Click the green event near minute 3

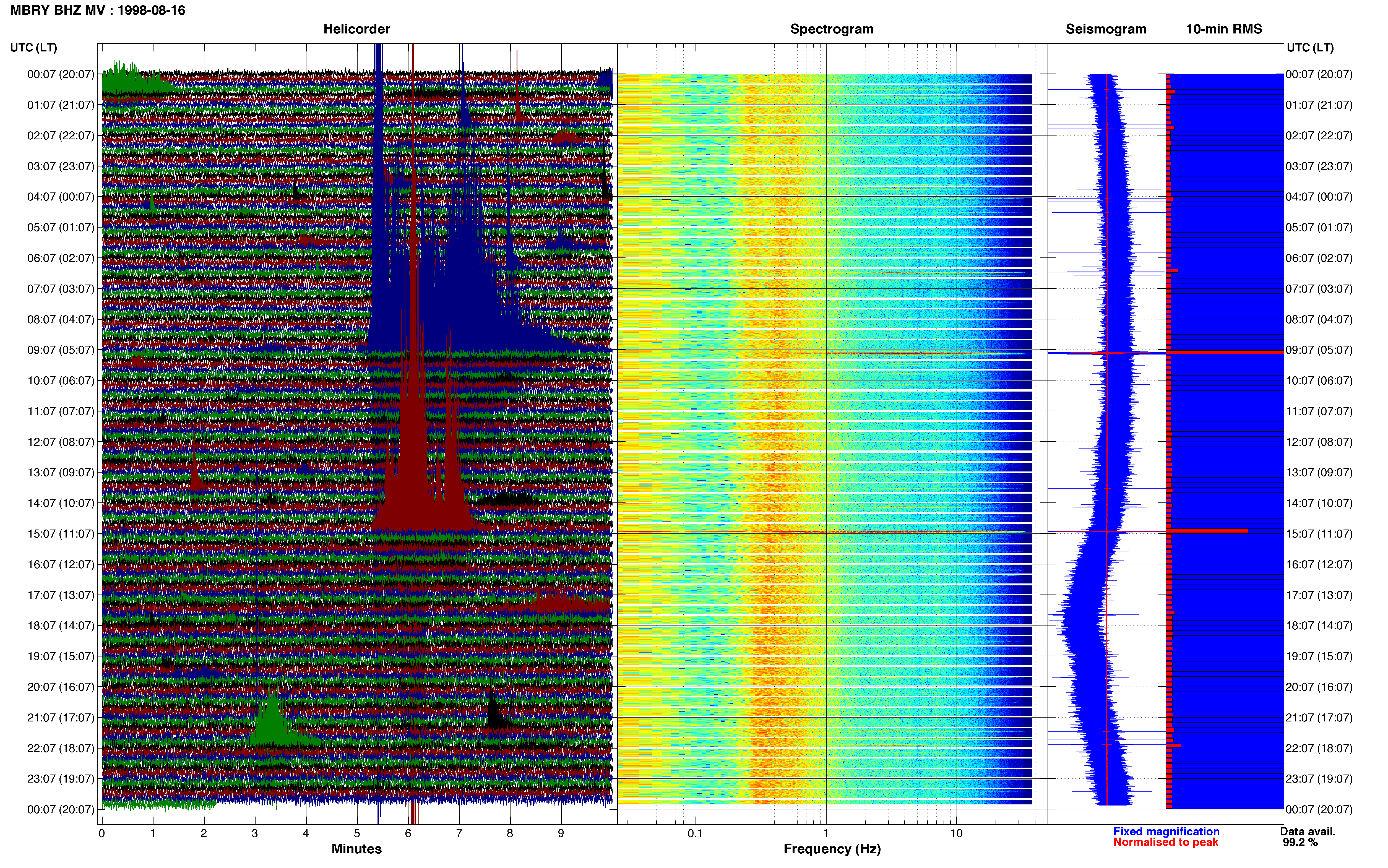(x=274, y=723)
